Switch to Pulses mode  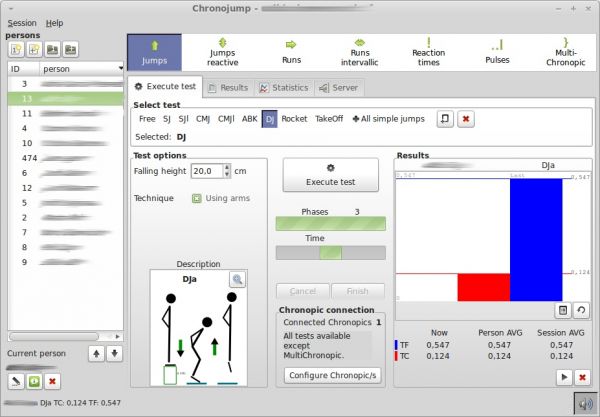click(497, 52)
